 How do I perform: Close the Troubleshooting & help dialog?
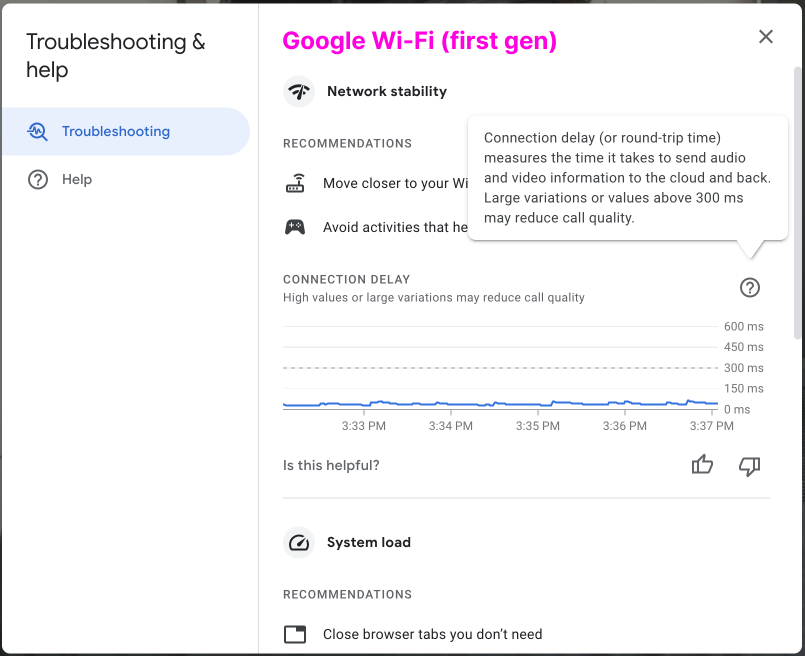[766, 37]
